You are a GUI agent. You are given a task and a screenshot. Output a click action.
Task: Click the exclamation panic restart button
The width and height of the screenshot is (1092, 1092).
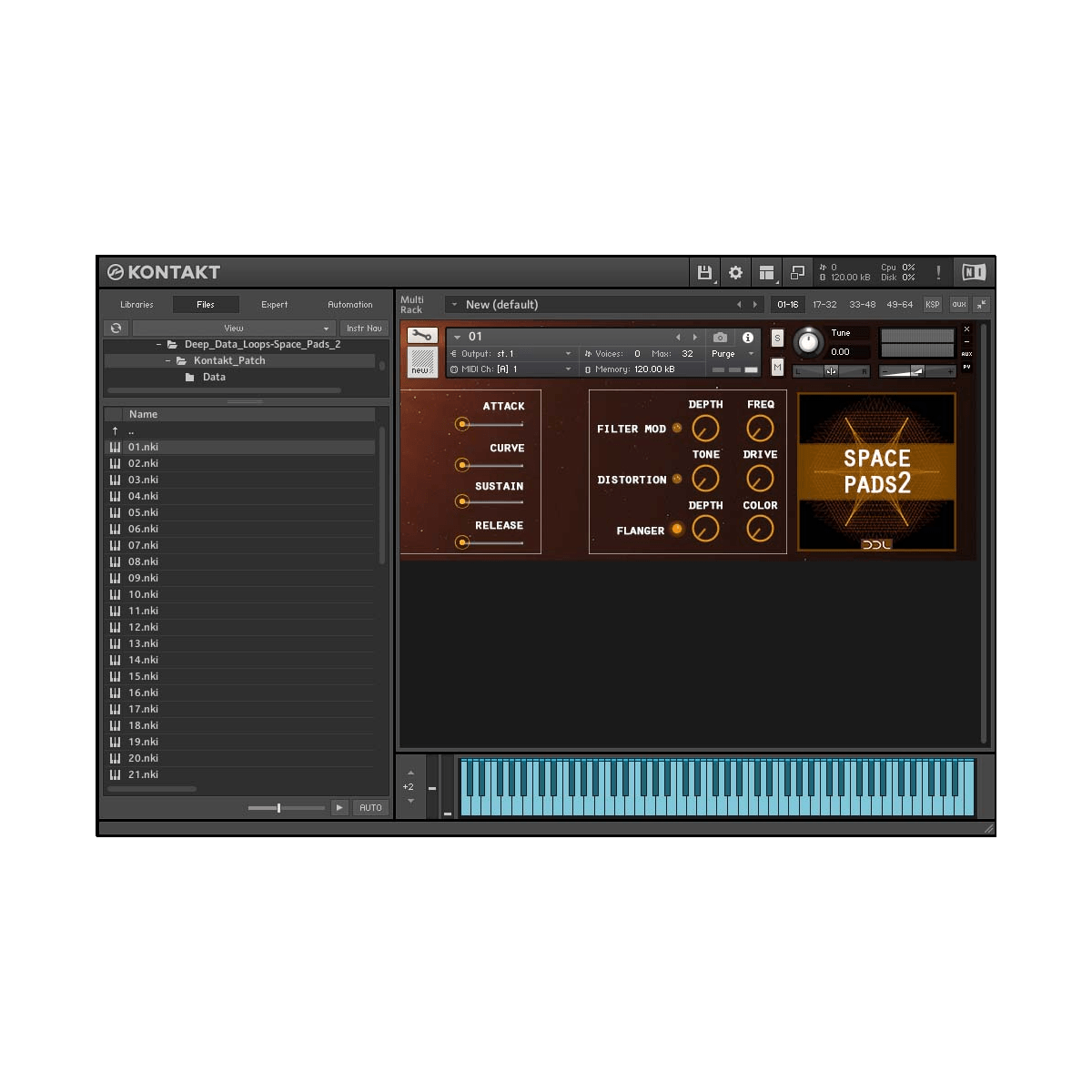coord(938,272)
